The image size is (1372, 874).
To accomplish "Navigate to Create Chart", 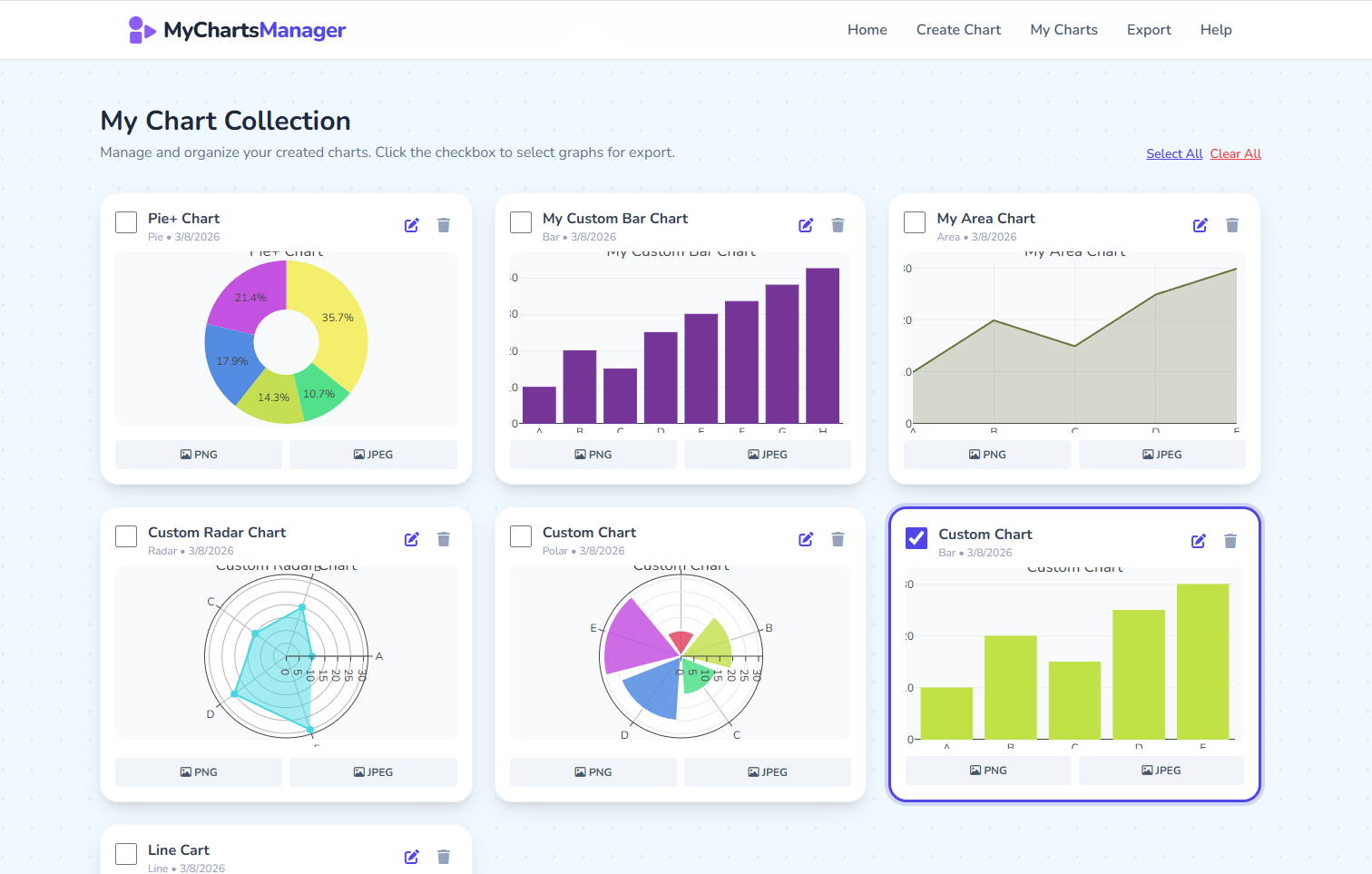I will 958,29.
